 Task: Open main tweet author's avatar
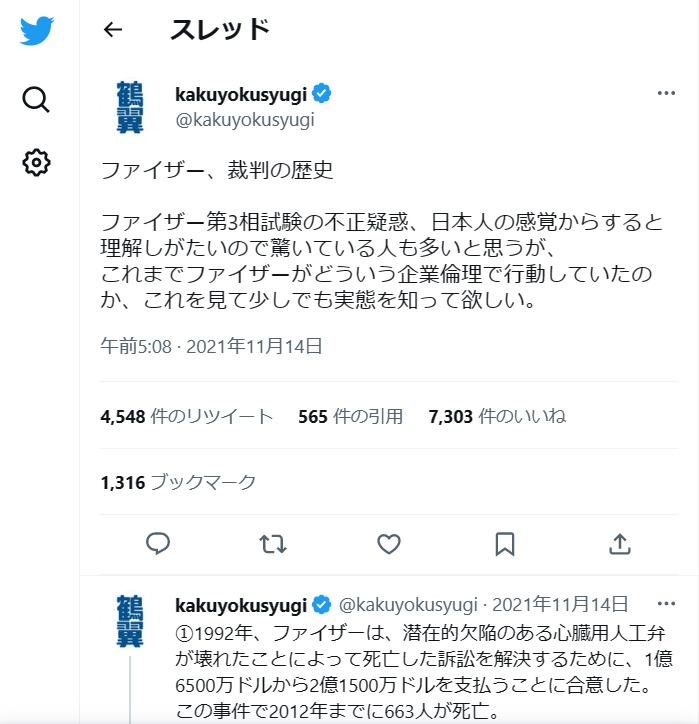point(130,106)
